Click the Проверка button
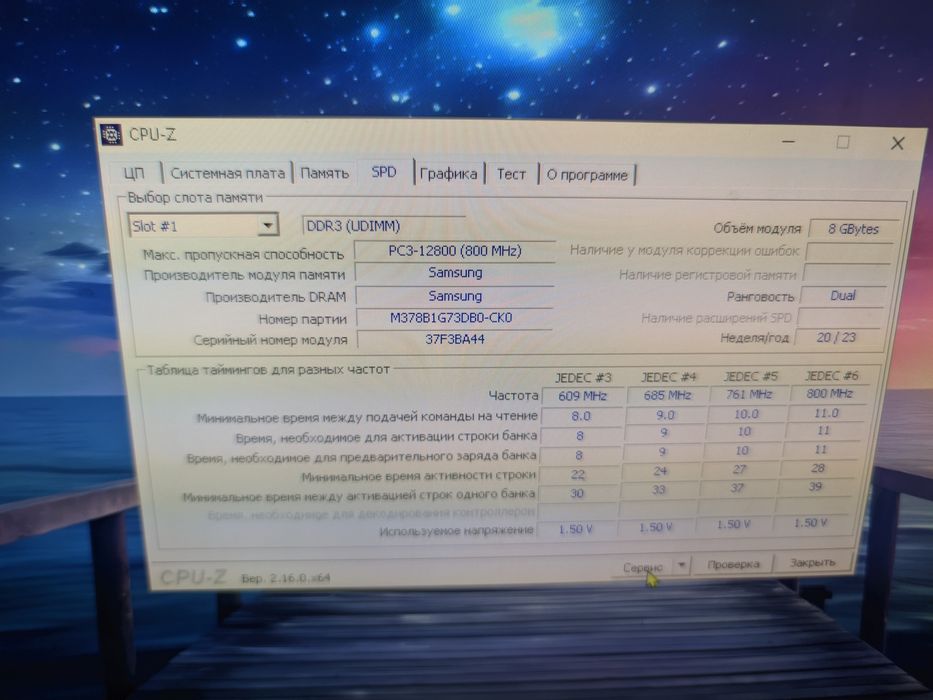933x700 pixels. pyautogui.click(x=733, y=564)
